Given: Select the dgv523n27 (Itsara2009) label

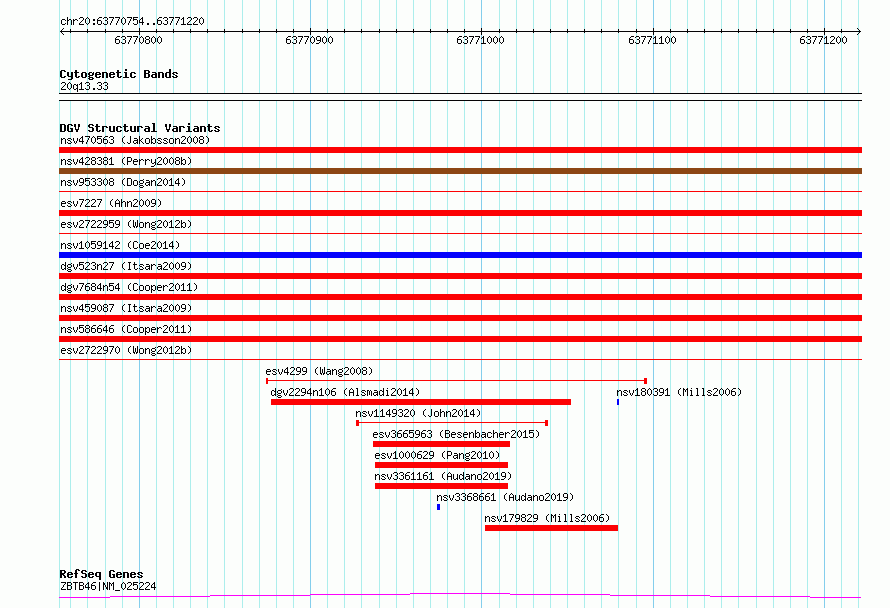Looking at the screenshot, I should 126,266.
